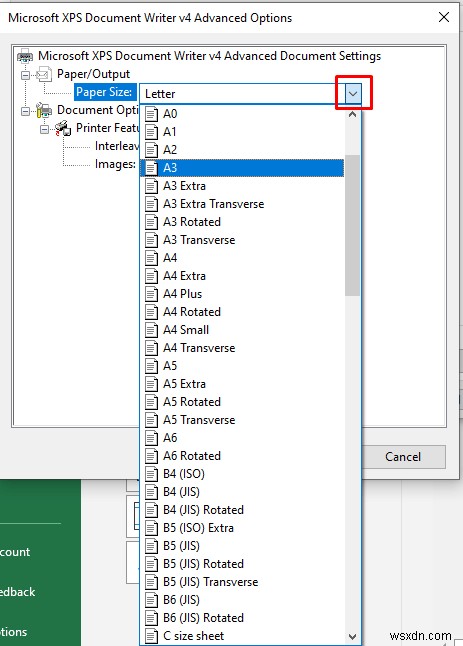Select the highlighted A3 option

[x=242, y=168]
